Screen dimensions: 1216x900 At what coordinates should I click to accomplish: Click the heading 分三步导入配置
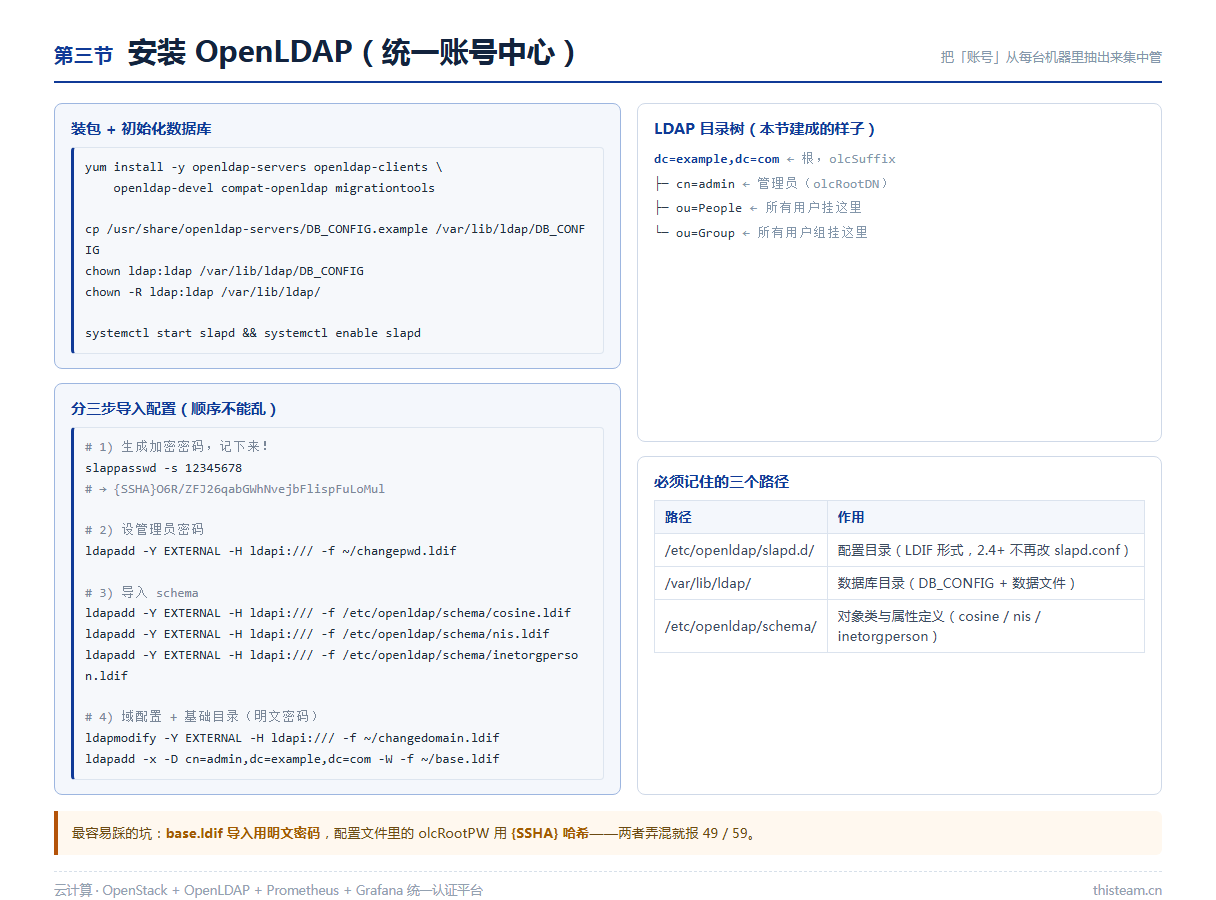pyautogui.click(x=174, y=409)
